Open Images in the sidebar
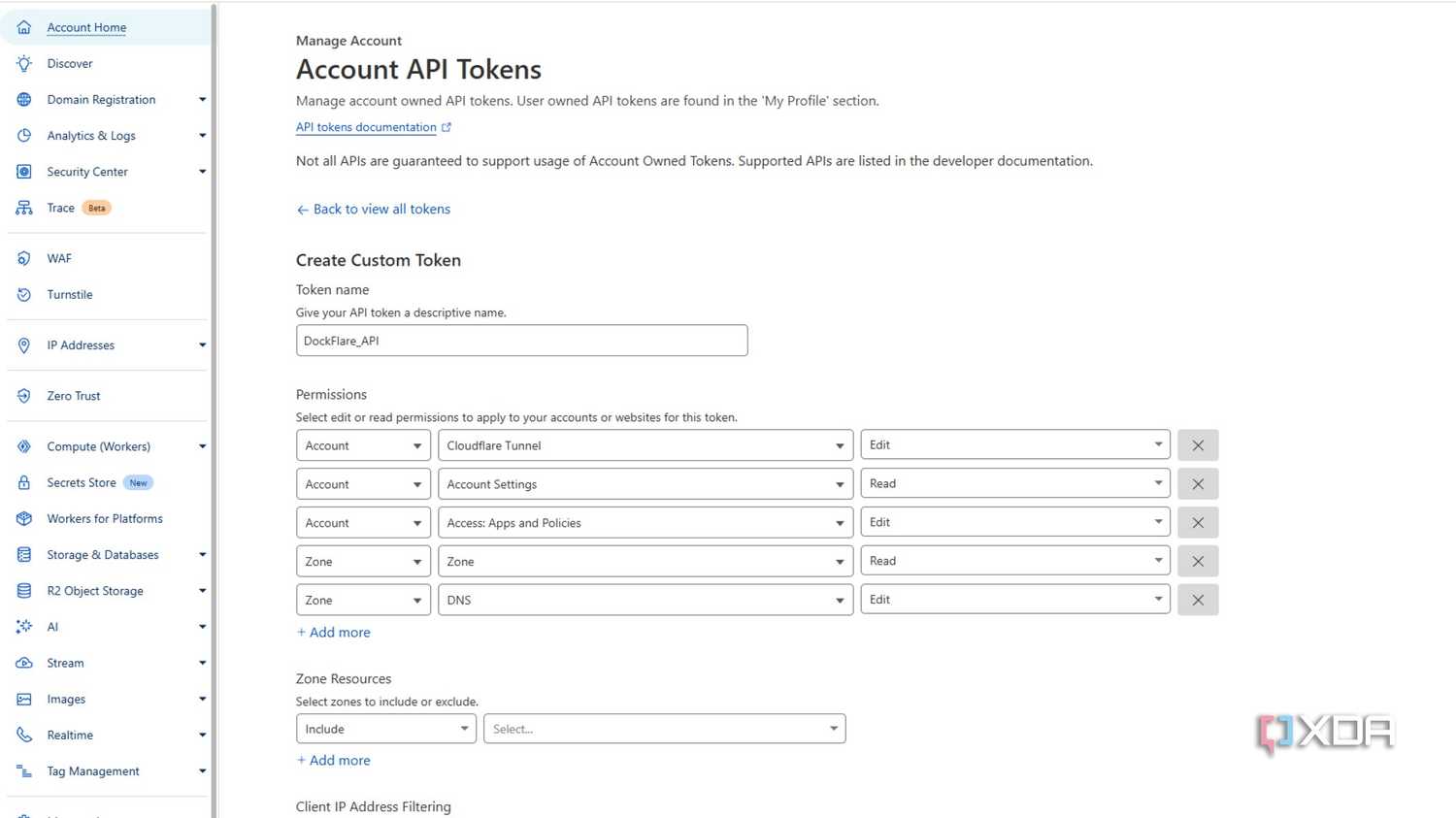Screen dimensions: 1456x818 point(66,699)
